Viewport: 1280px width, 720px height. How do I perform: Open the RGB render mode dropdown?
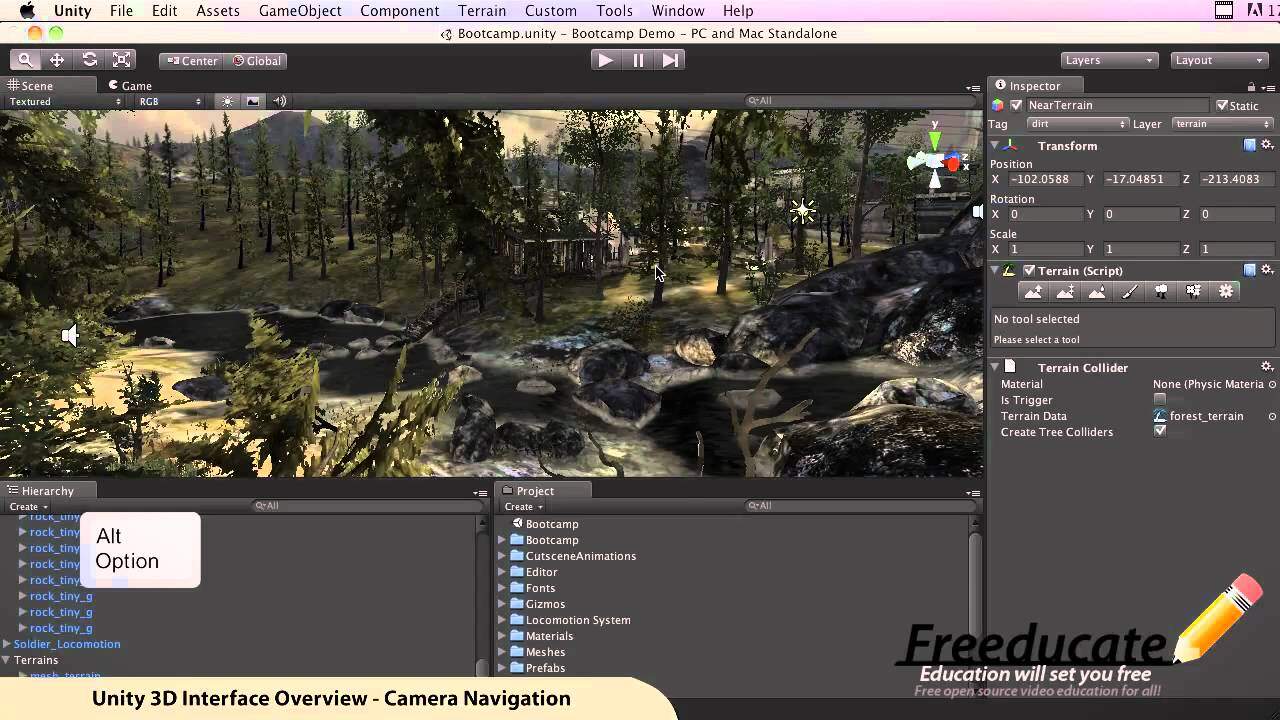click(170, 101)
